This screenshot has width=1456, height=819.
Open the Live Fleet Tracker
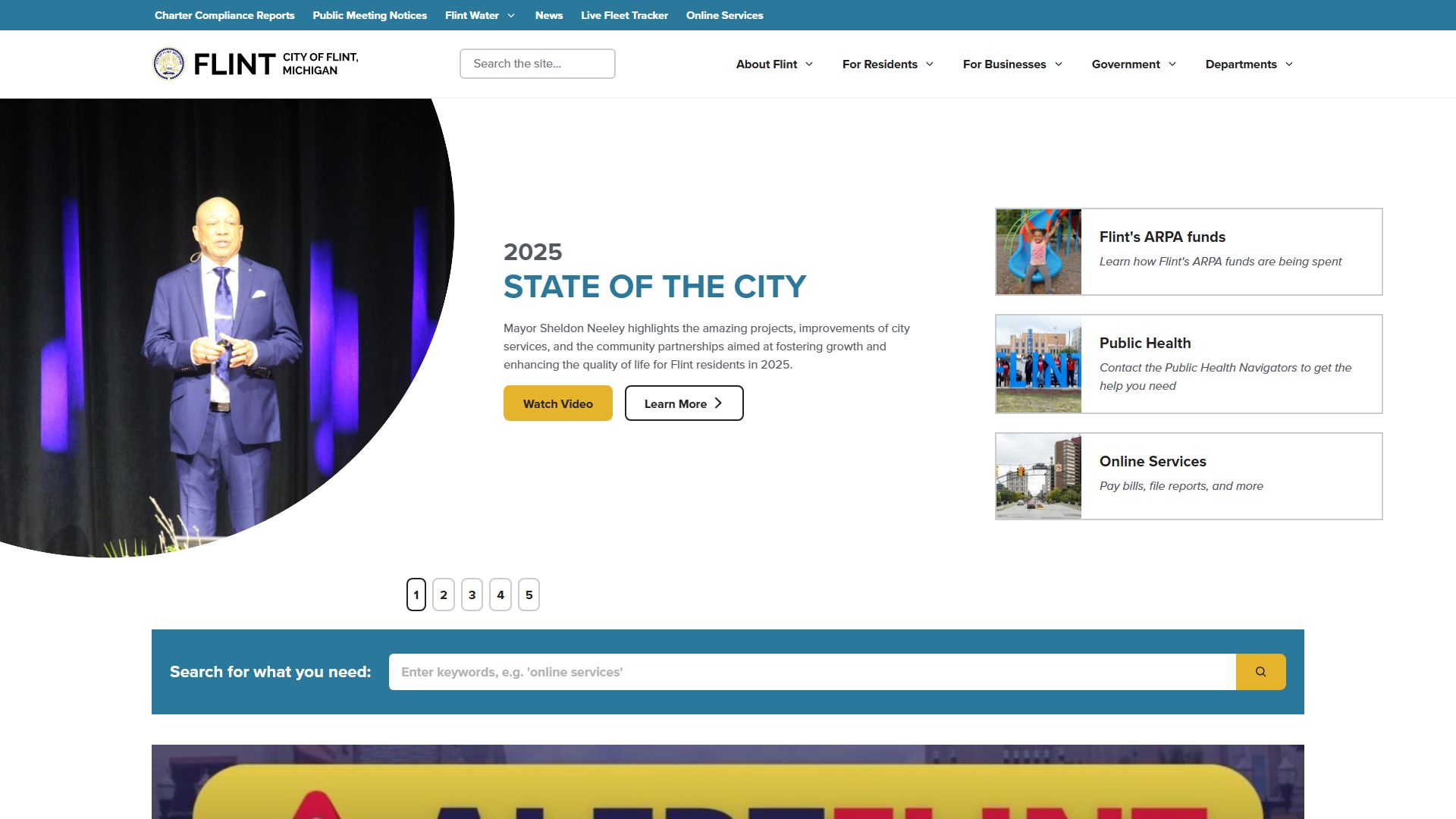point(624,15)
